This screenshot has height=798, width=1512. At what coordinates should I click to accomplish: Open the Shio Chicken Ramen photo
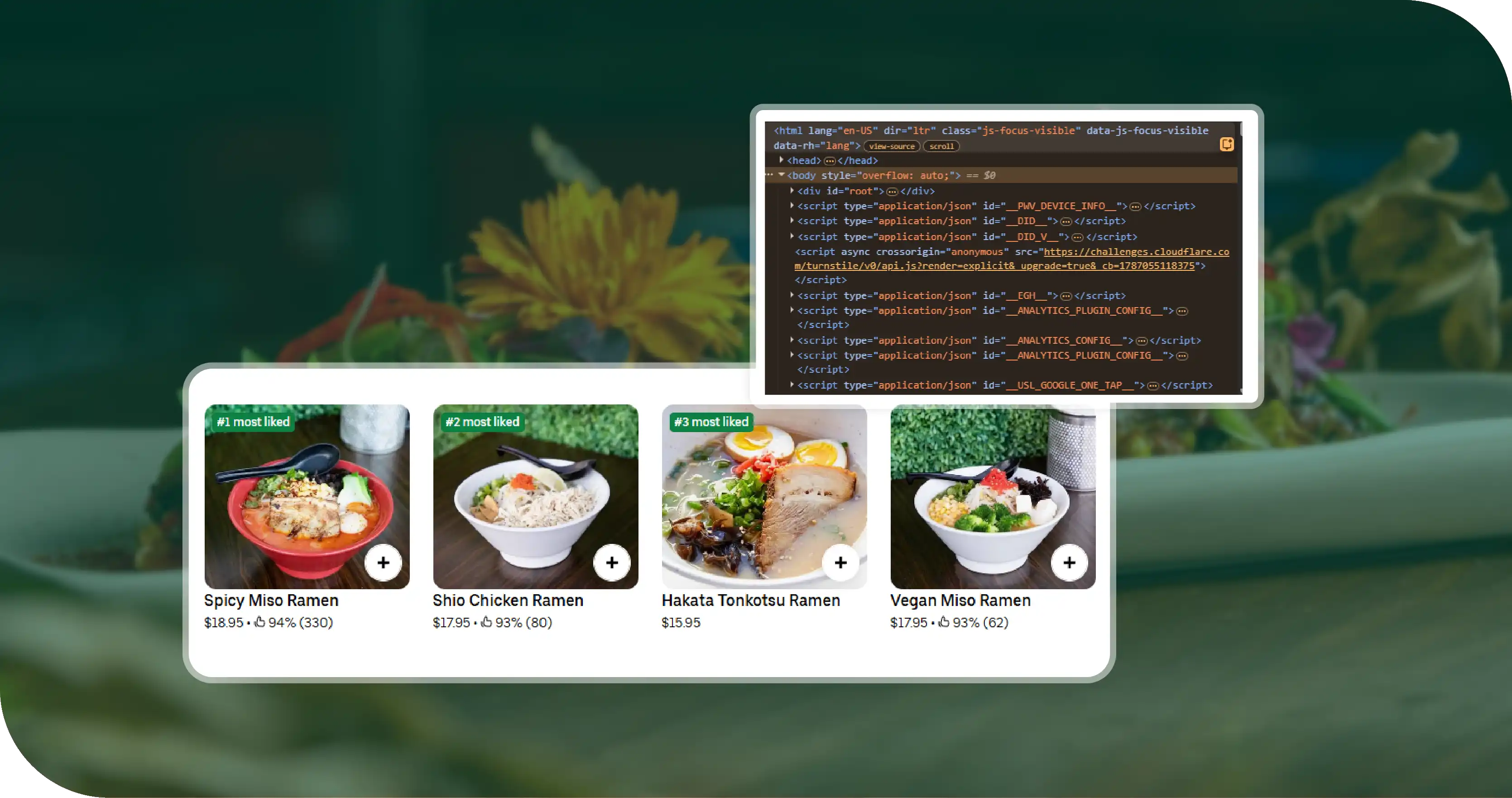[x=535, y=497]
